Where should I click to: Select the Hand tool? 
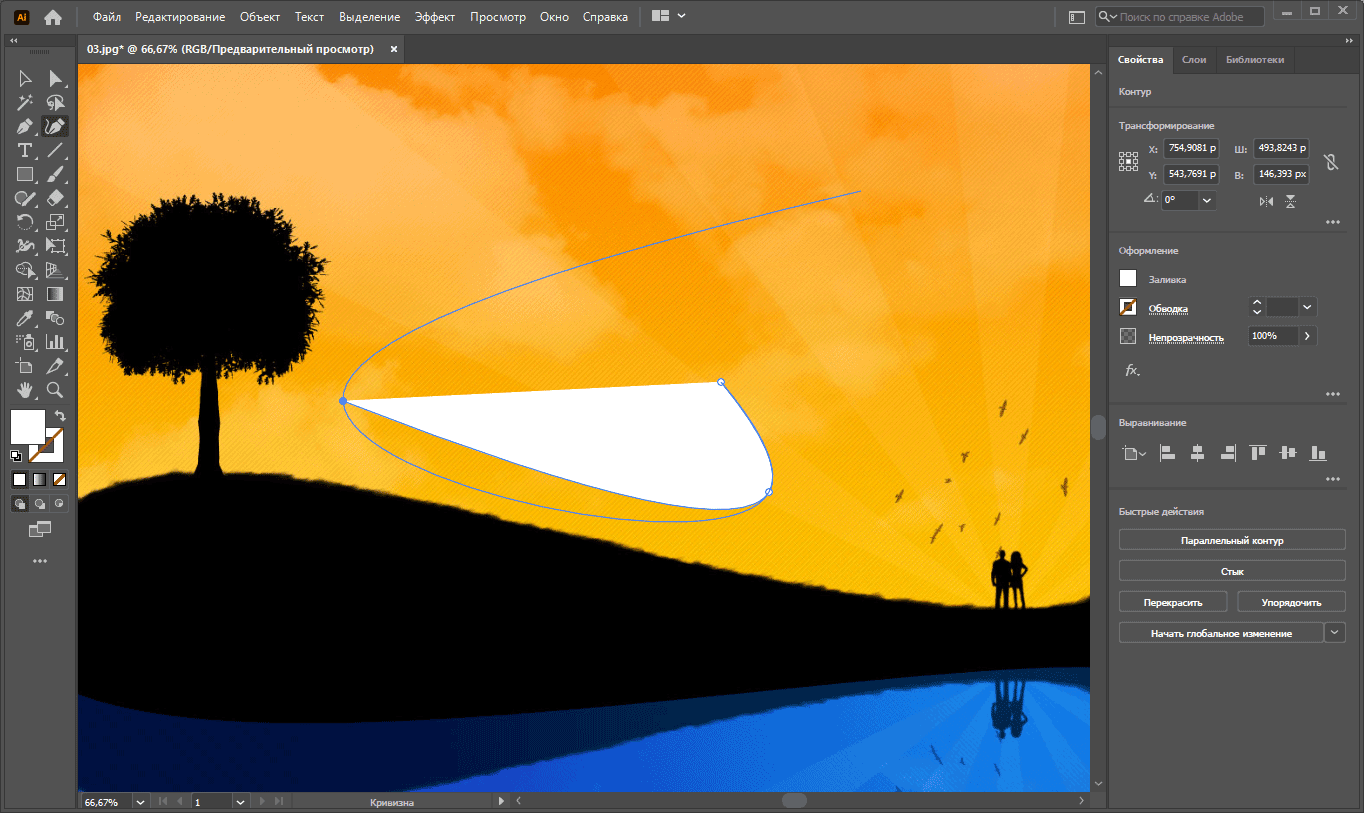click(x=24, y=390)
